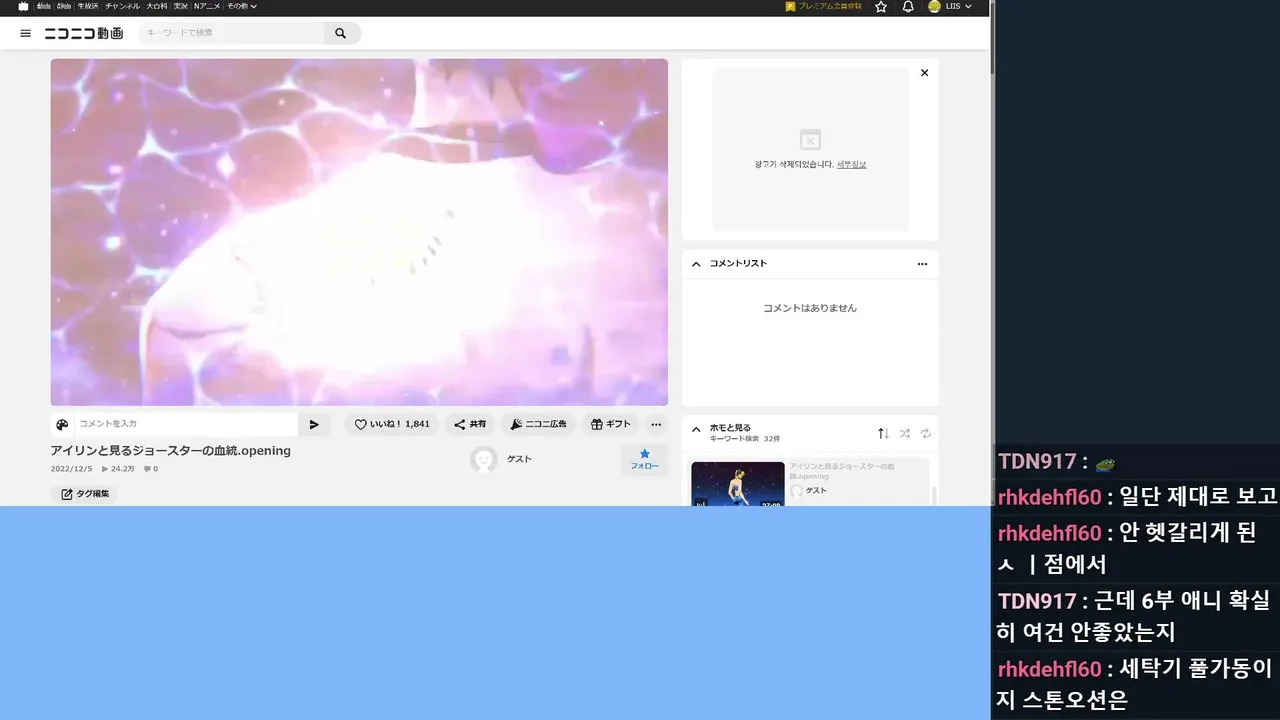Image resolution: width=1280 pixels, height=720 pixels.
Task: Expand the その他 menu in top bar
Action: [241, 6]
